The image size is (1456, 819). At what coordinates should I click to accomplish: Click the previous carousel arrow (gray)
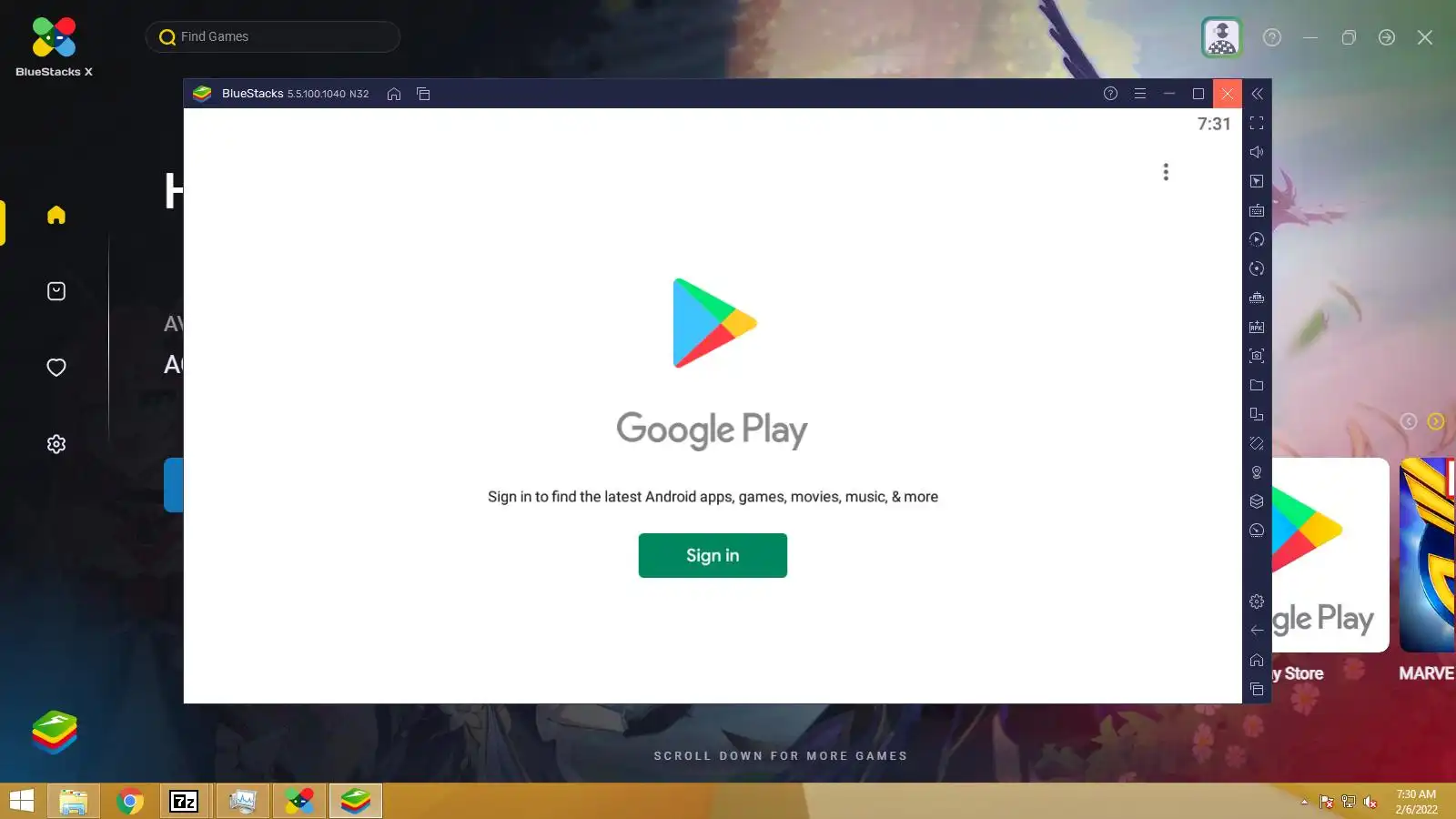pos(1409,421)
